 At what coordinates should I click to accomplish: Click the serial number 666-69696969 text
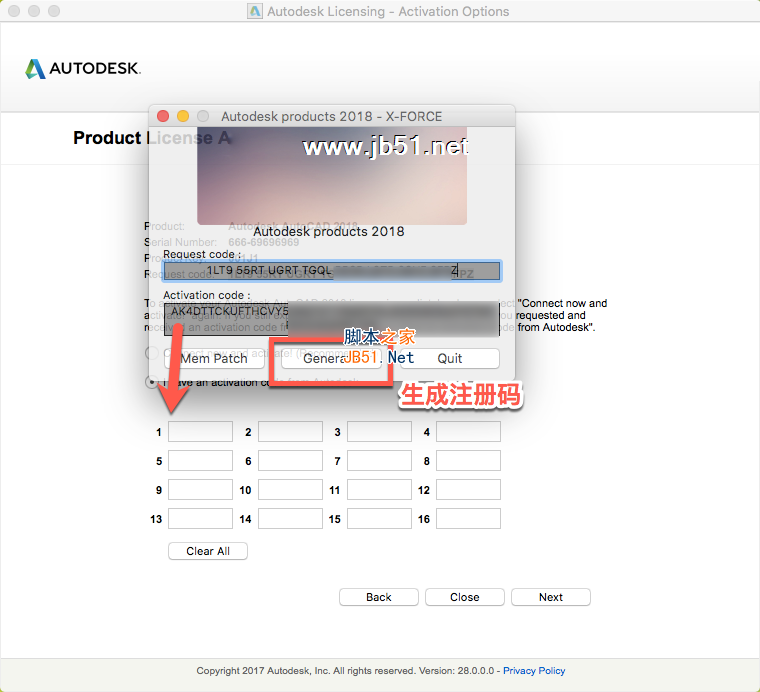tap(264, 242)
